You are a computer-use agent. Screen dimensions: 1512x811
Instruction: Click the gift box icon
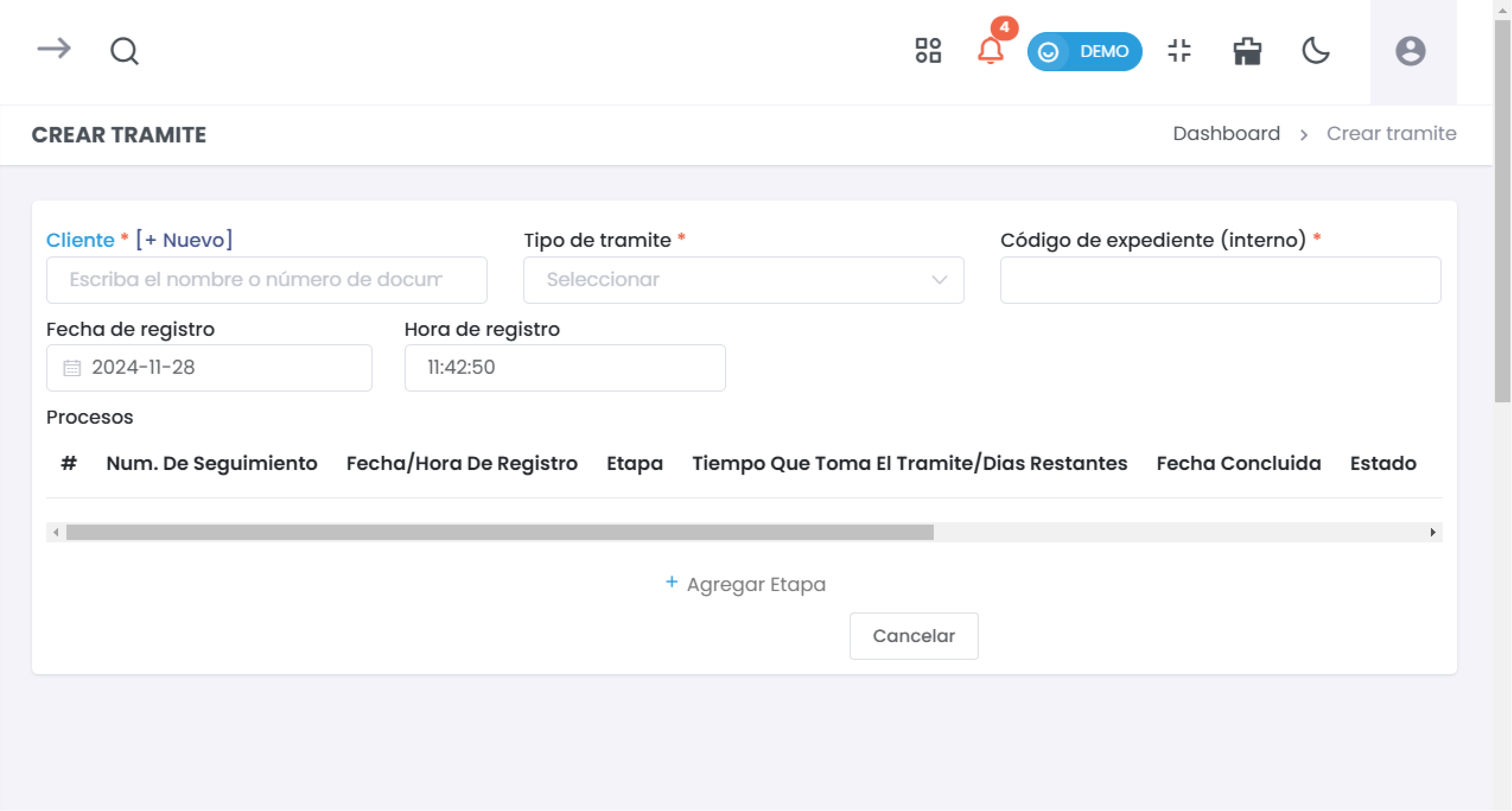pos(1247,51)
